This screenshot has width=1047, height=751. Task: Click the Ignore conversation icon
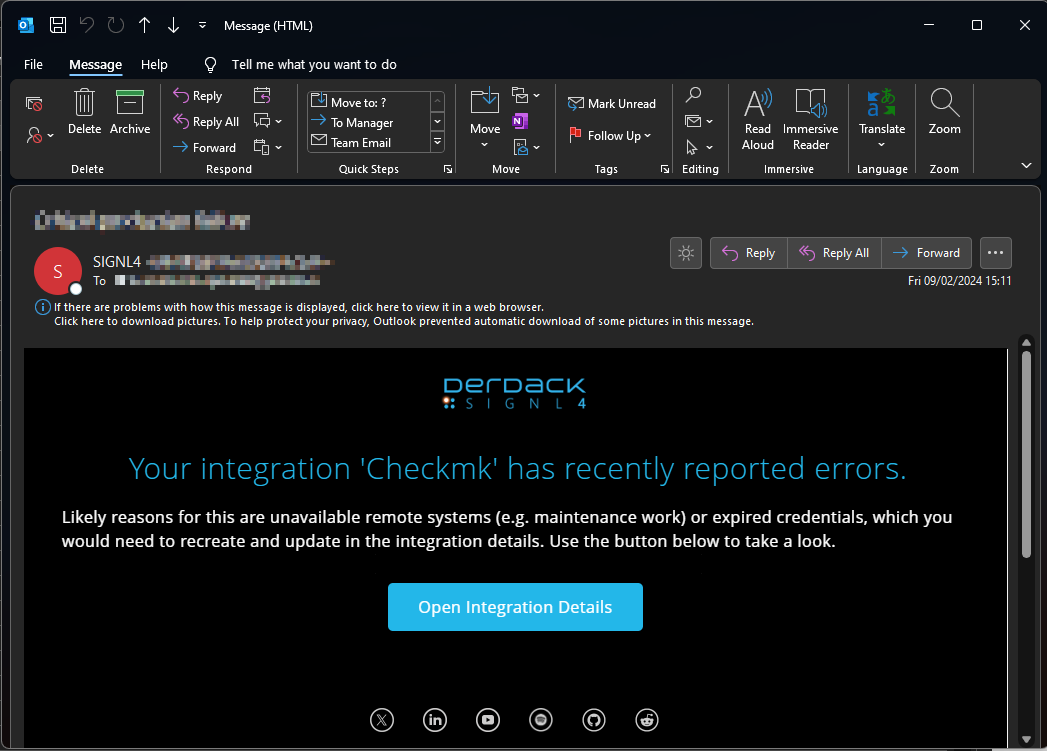point(34,103)
